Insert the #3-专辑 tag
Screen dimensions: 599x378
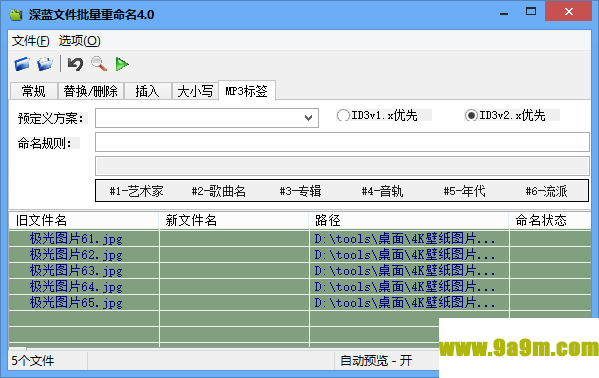(x=300, y=191)
